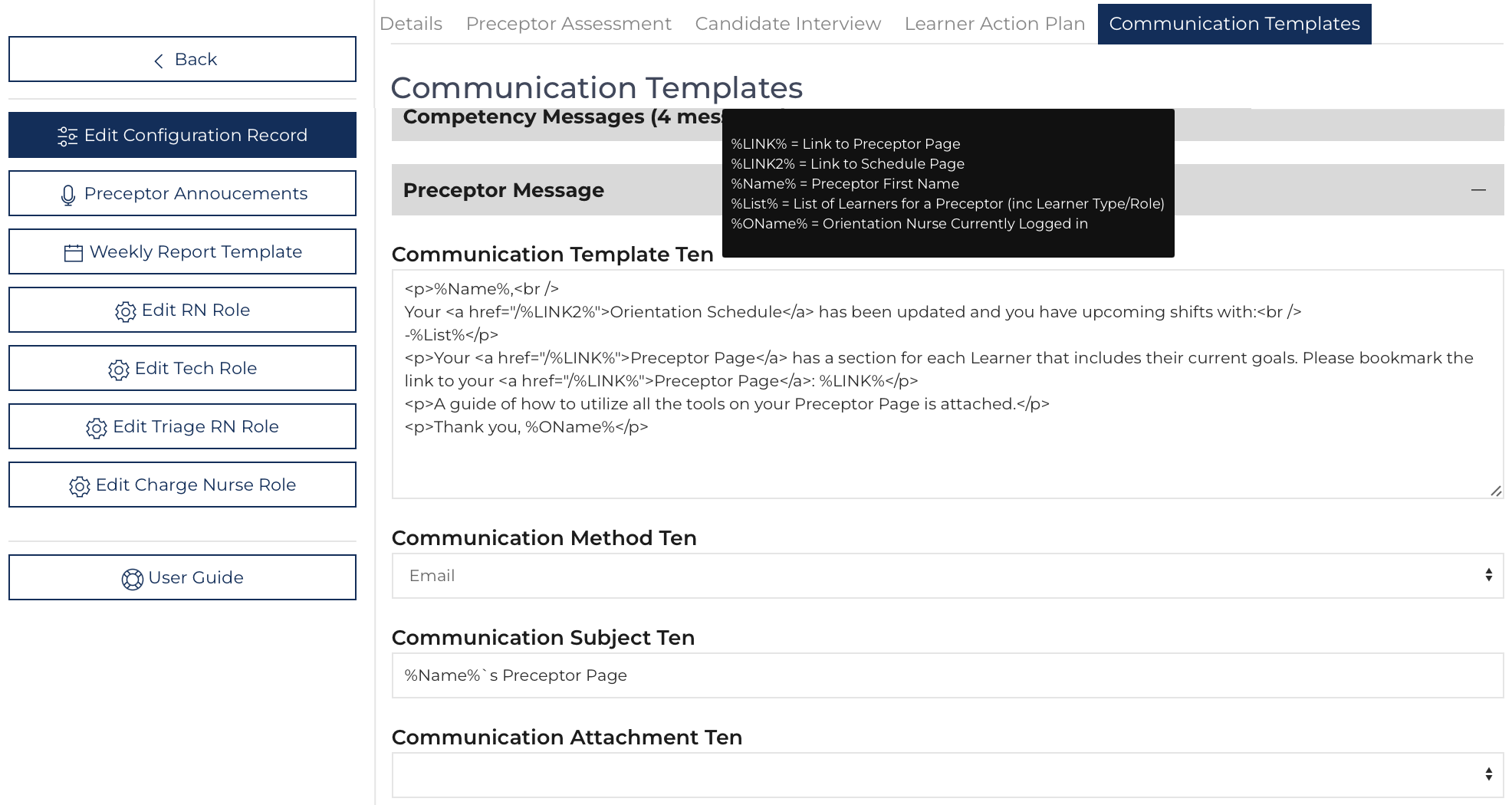Click the Communication Template Ten label
Viewport: 1512px width, 805px height.
point(553,255)
